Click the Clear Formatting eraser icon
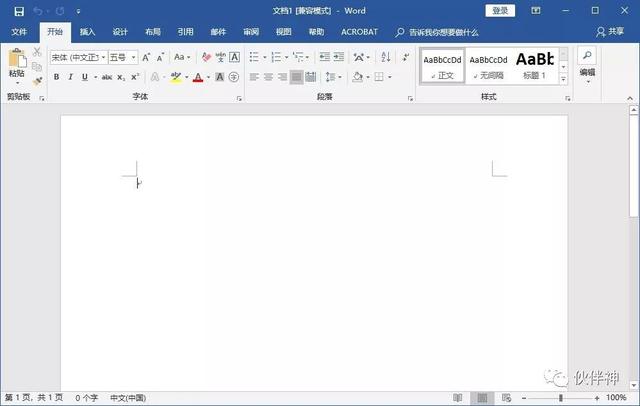640x406 pixels. (206, 58)
